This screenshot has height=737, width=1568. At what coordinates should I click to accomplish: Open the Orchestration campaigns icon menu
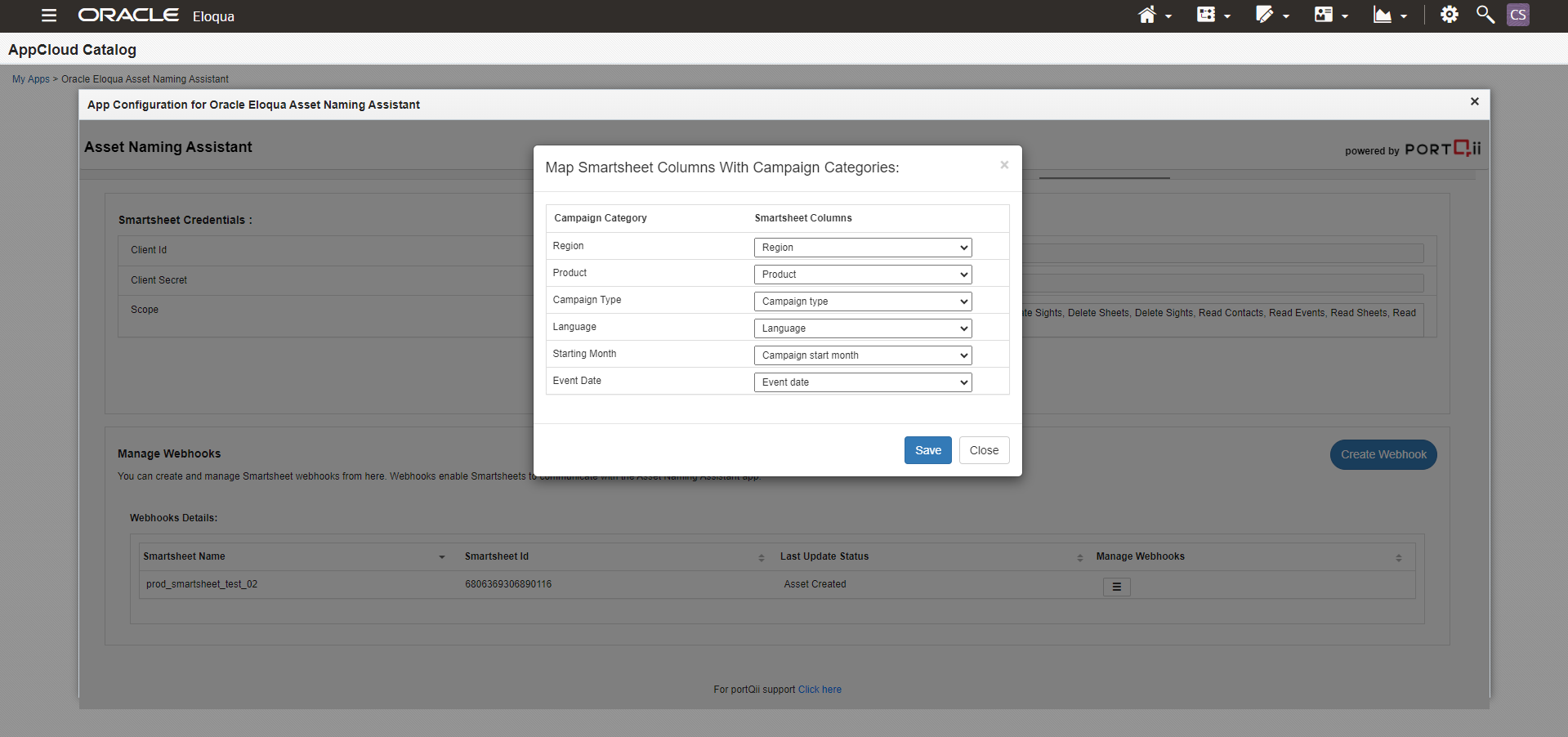click(x=1207, y=16)
